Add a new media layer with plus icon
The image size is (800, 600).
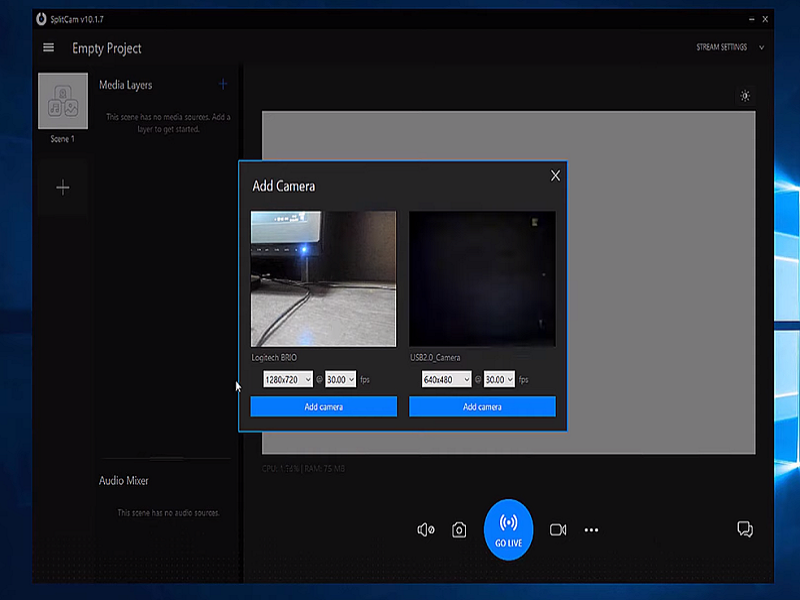pos(223,85)
